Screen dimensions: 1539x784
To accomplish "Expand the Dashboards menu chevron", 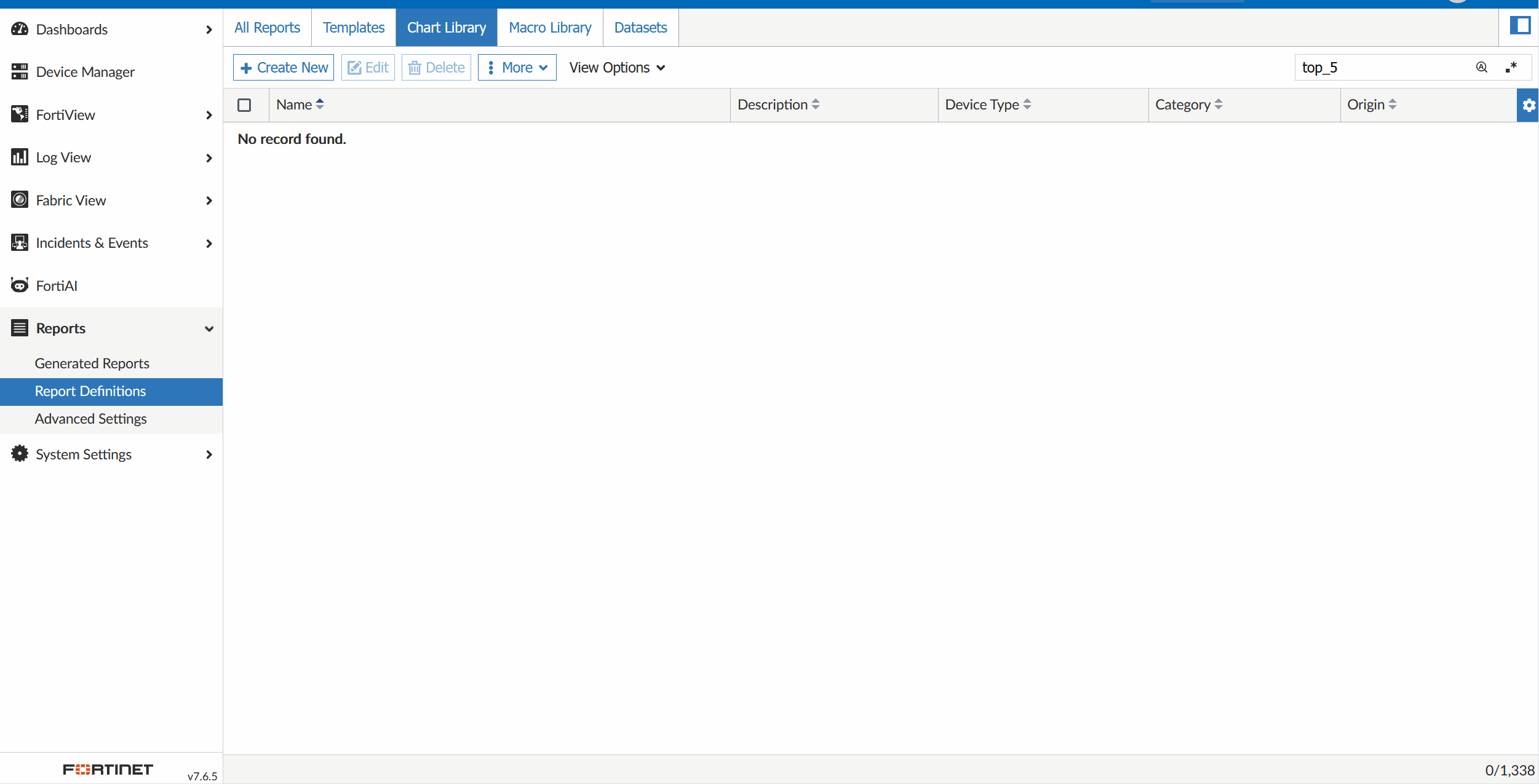I will [x=209, y=30].
